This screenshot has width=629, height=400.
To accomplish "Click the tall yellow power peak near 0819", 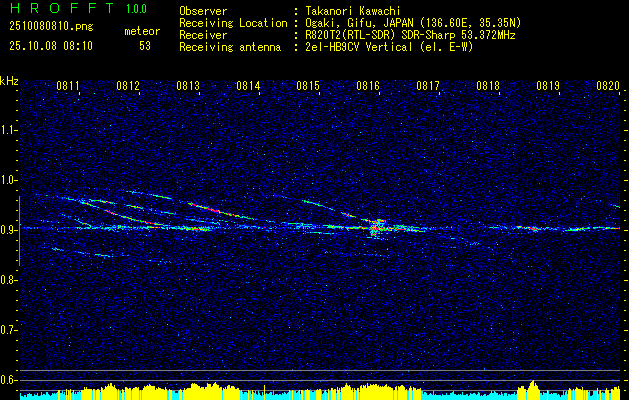I will 533,389.
